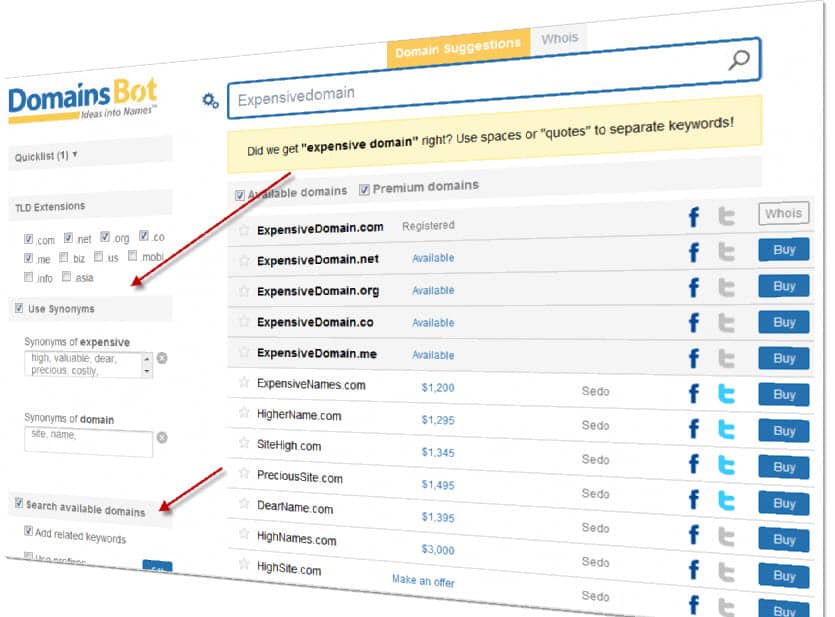Tweet ExpensiveNames.com with Twitter icon
Screen dimensions: 835x617
726,394
